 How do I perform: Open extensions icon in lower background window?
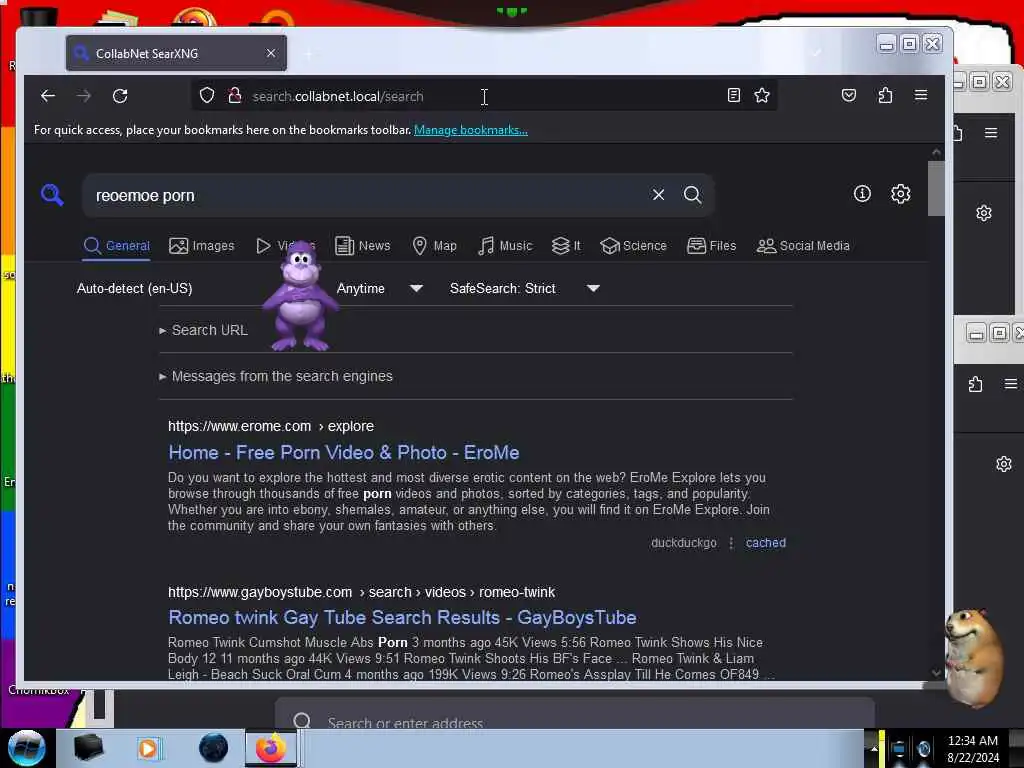(x=975, y=384)
